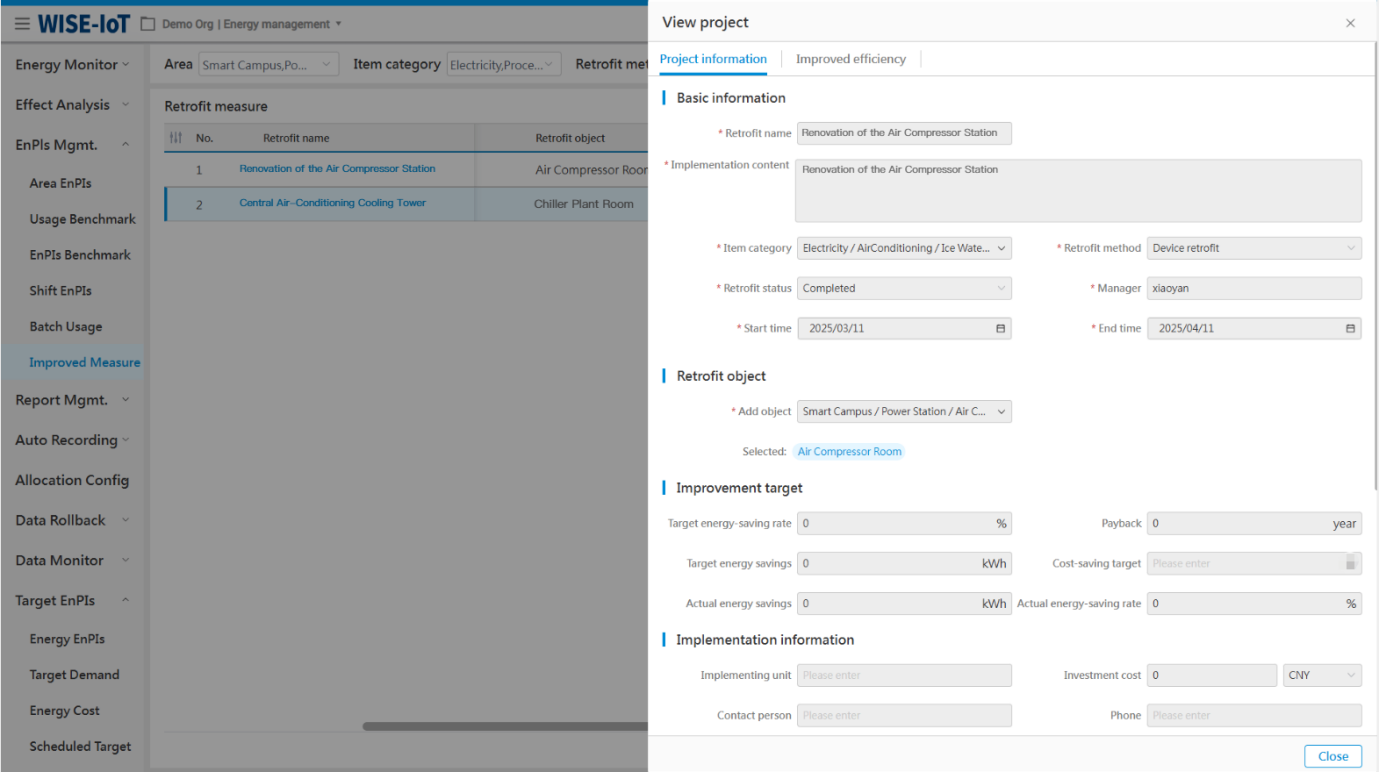The image size is (1379, 772).
Task: Open Central Air-Conditioning Cooling Tower link
Action: [x=332, y=203]
